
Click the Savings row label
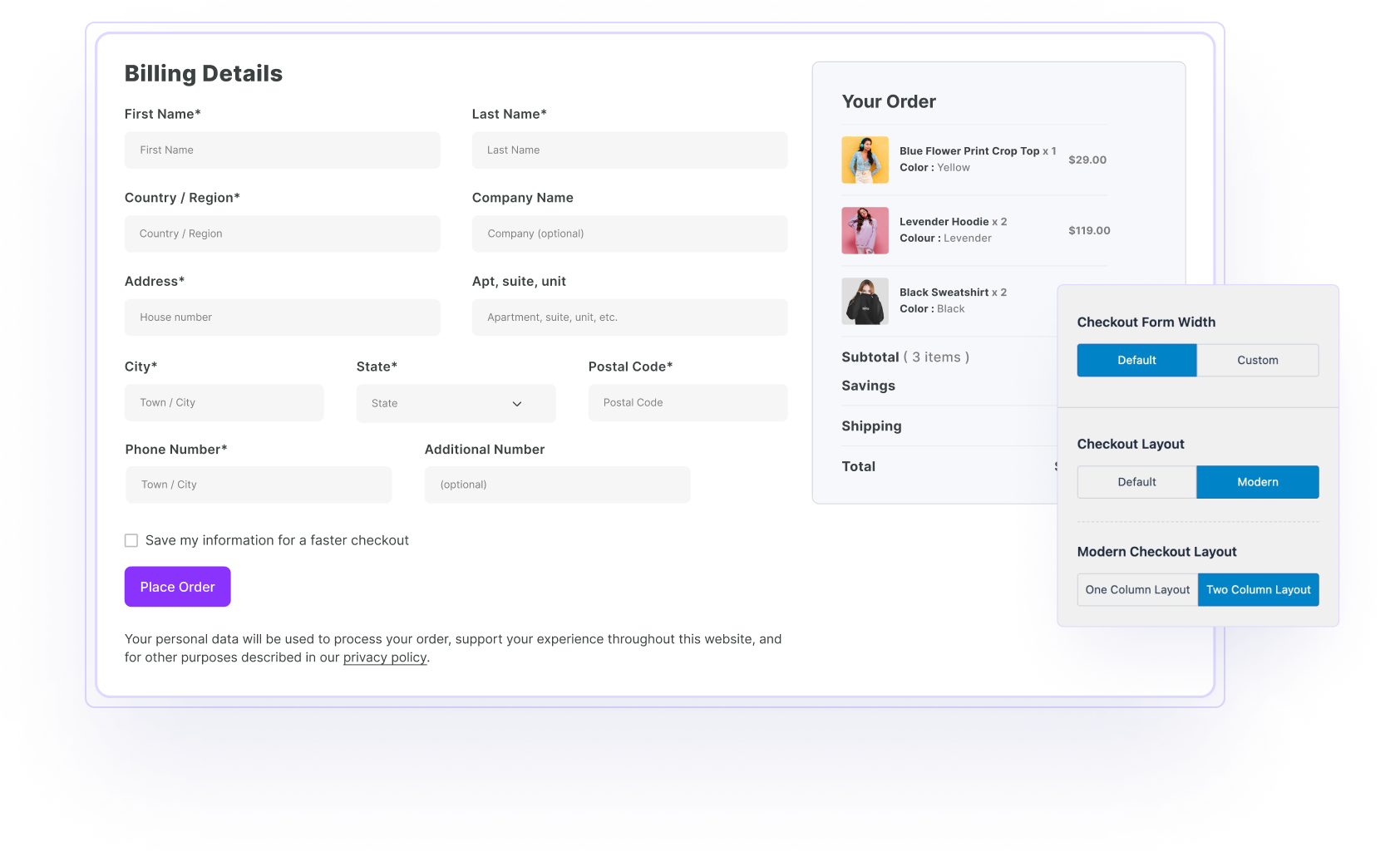coord(868,386)
